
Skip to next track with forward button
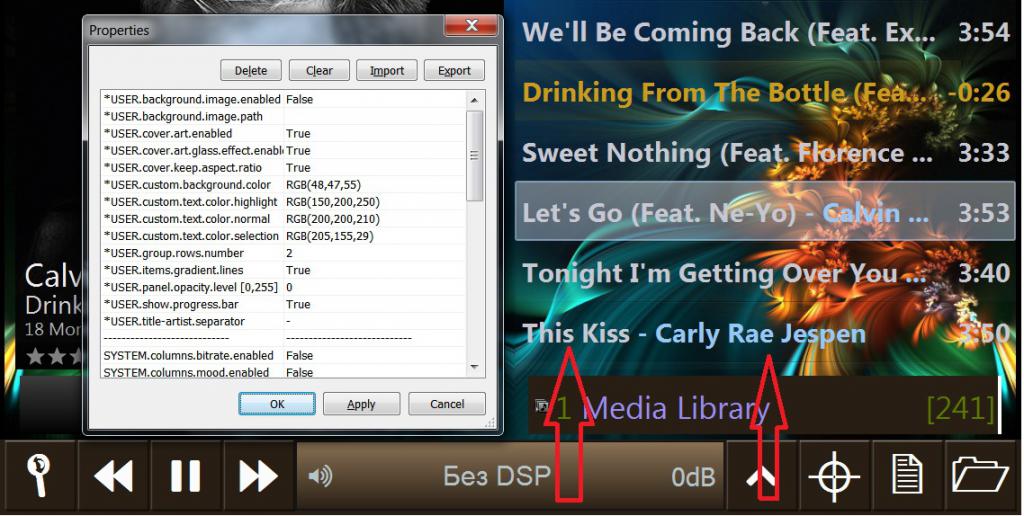[x=259, y=476]
